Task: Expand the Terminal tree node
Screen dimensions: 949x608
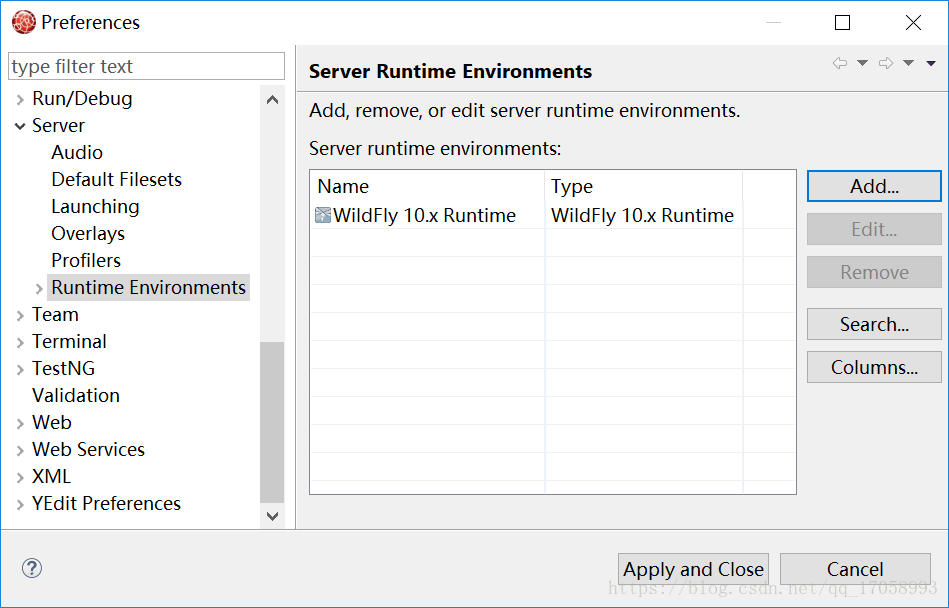Action: tap(20, 342)
